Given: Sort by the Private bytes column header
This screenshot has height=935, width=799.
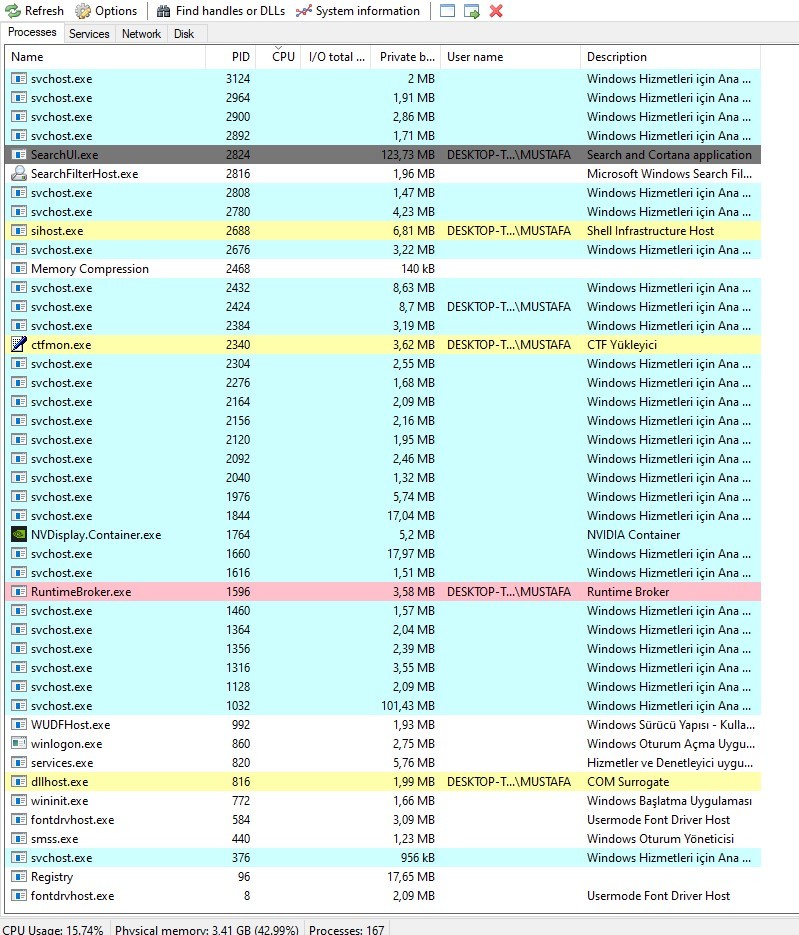Looking at the screenshot, I should pos(406,57).
